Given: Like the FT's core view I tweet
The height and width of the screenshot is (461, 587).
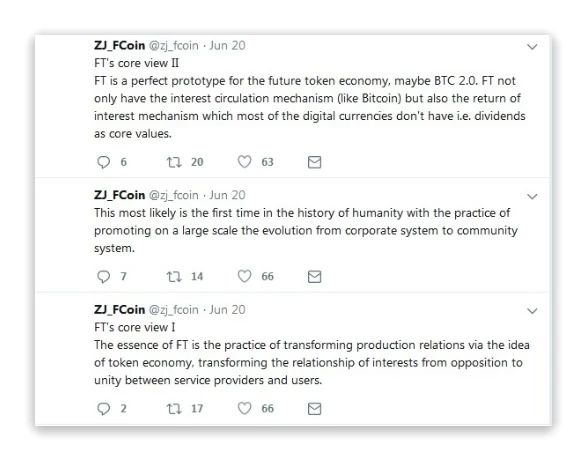Looking at the screenshot, I should (244, 408).
